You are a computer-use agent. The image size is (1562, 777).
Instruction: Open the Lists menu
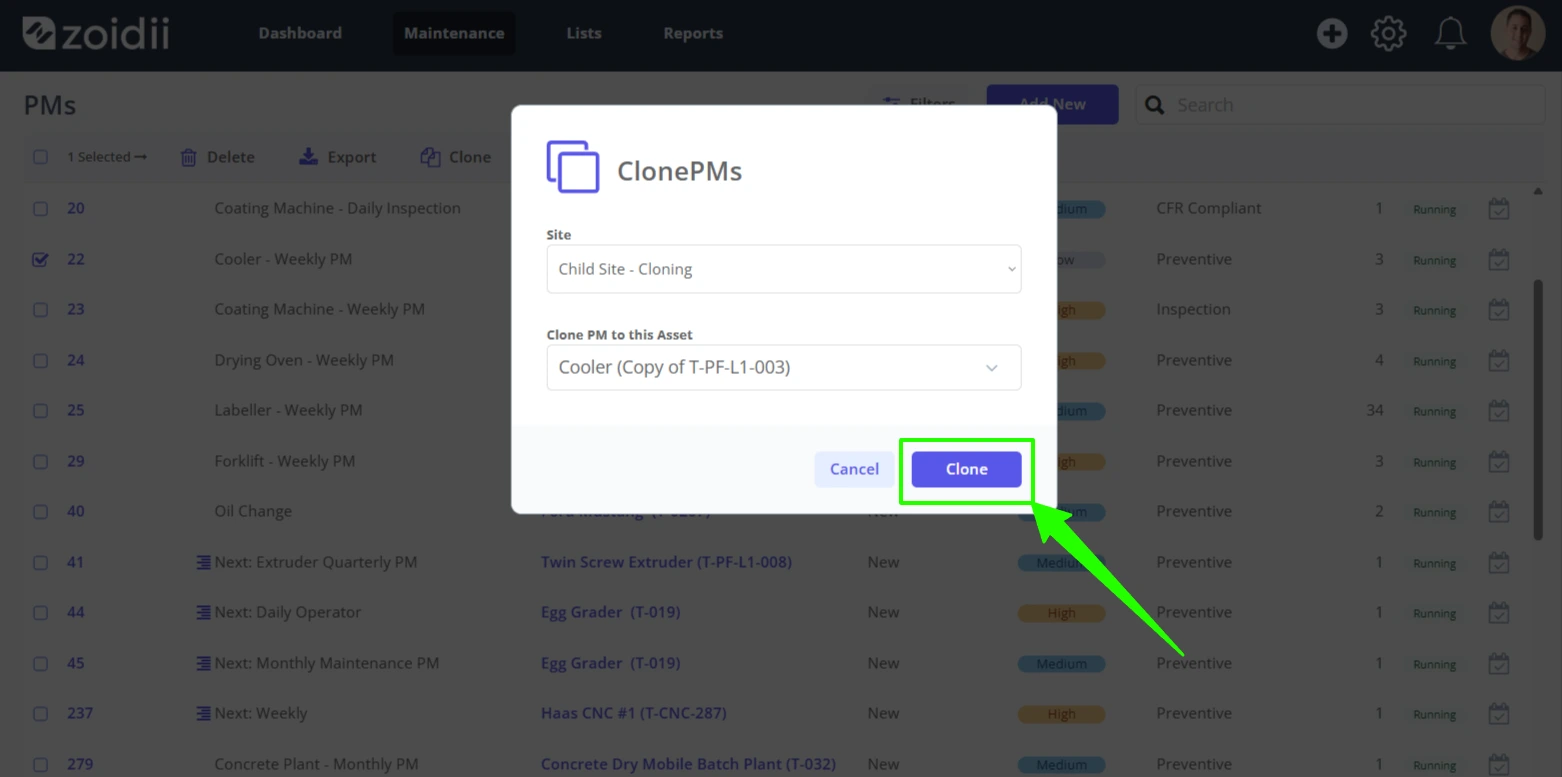coord(584,33)
